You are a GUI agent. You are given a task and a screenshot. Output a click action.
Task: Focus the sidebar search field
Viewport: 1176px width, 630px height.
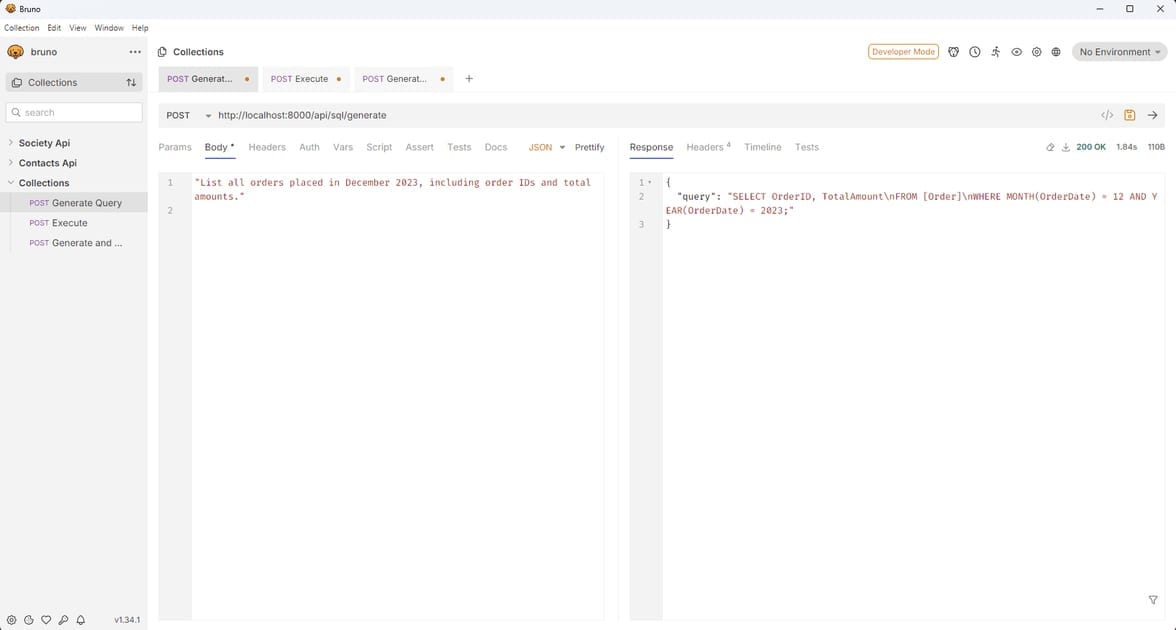tap(74, 112)
